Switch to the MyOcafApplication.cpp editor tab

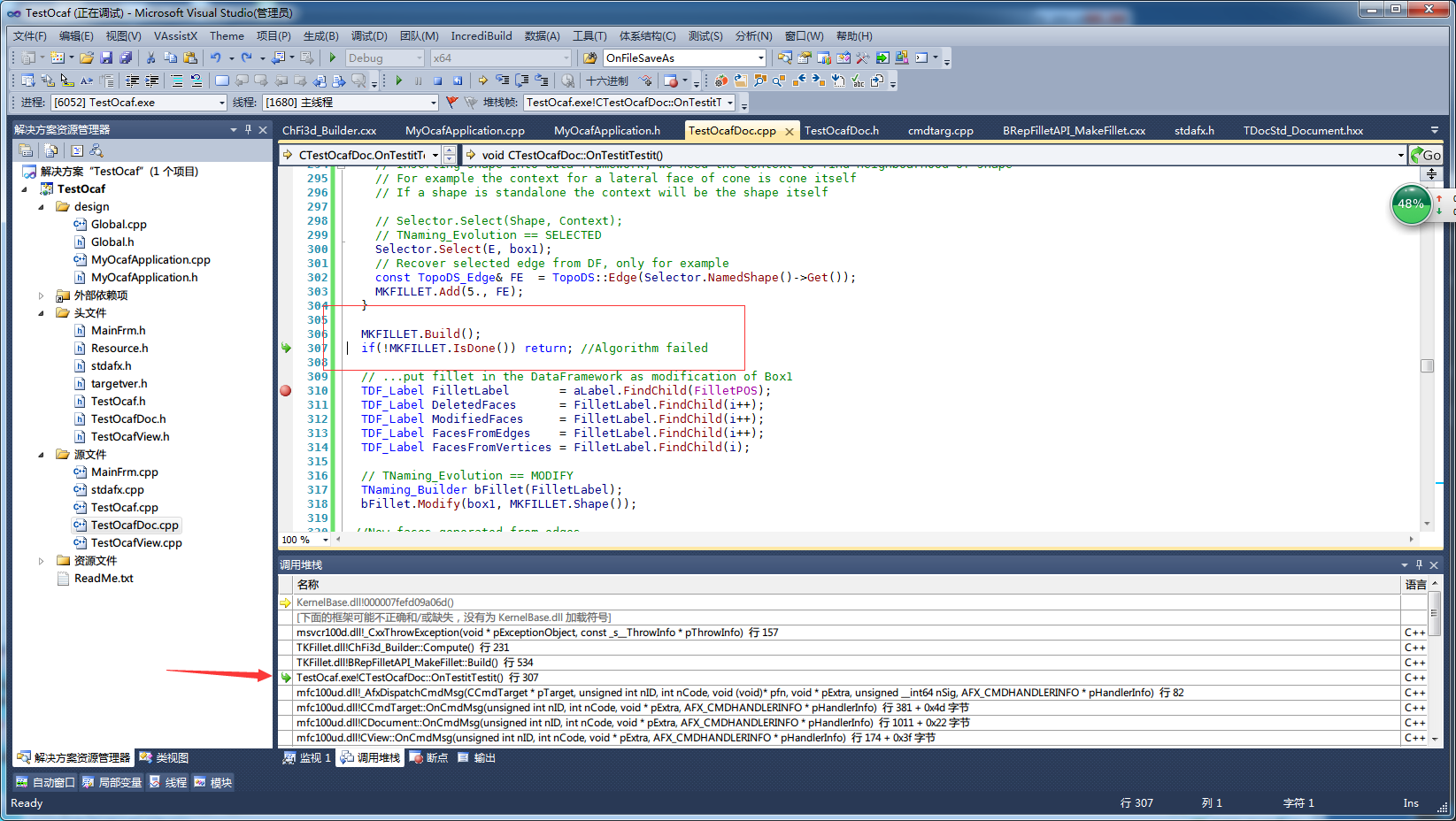pos(465,130)
